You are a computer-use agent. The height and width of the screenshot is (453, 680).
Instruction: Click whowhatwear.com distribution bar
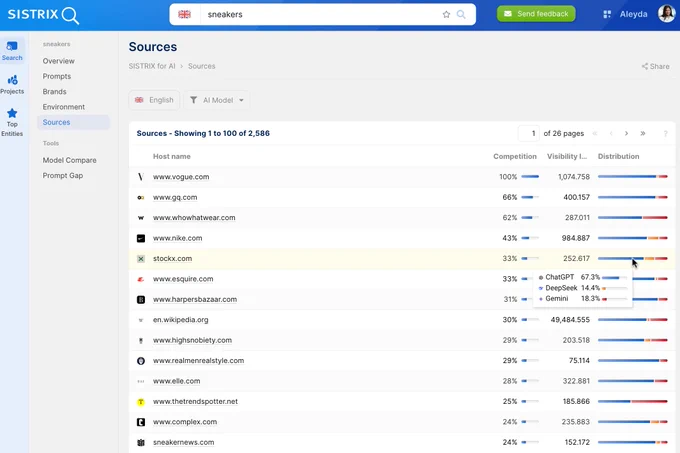pos(632,218)
